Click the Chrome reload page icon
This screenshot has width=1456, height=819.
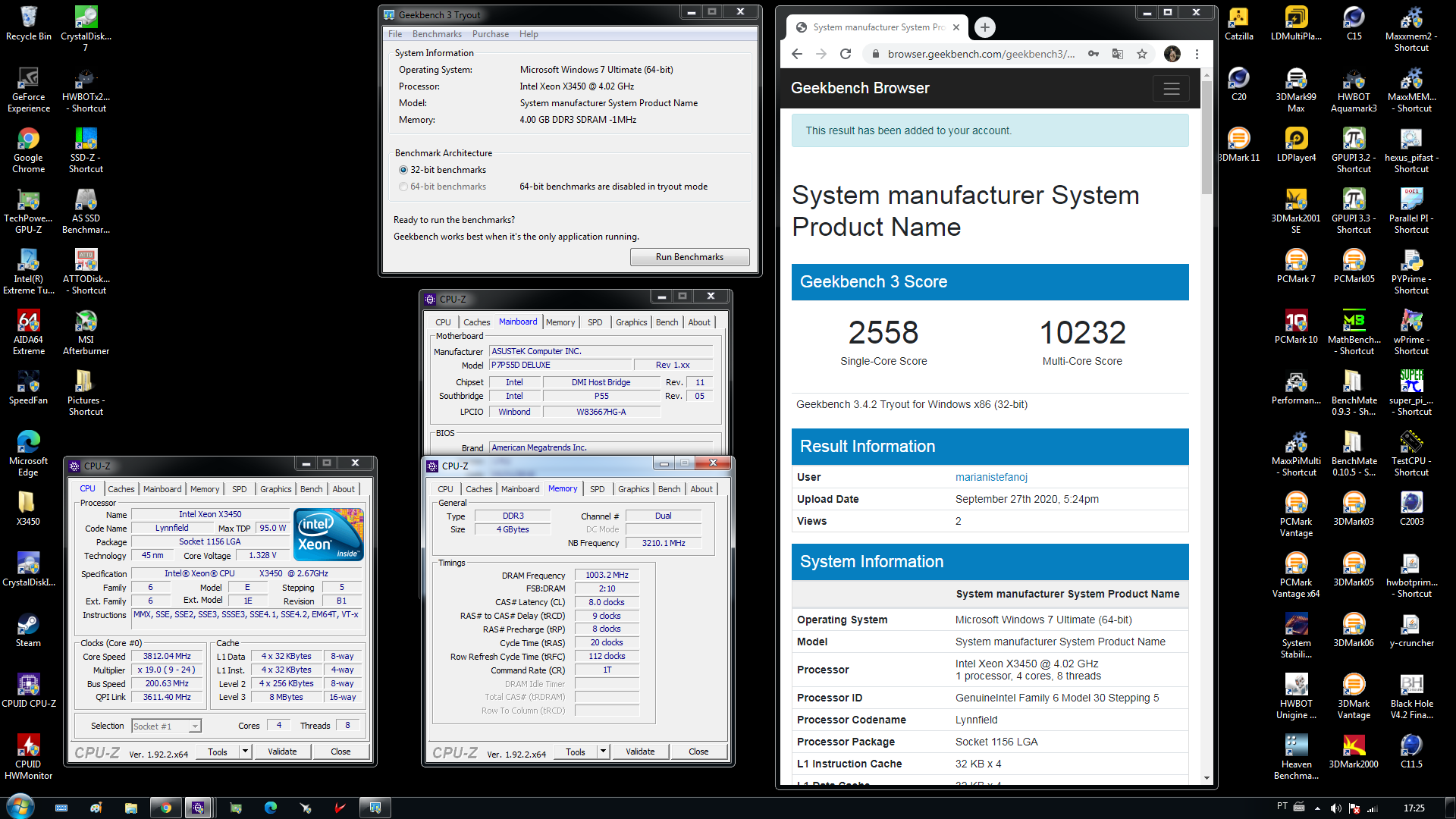pos(846,54)
